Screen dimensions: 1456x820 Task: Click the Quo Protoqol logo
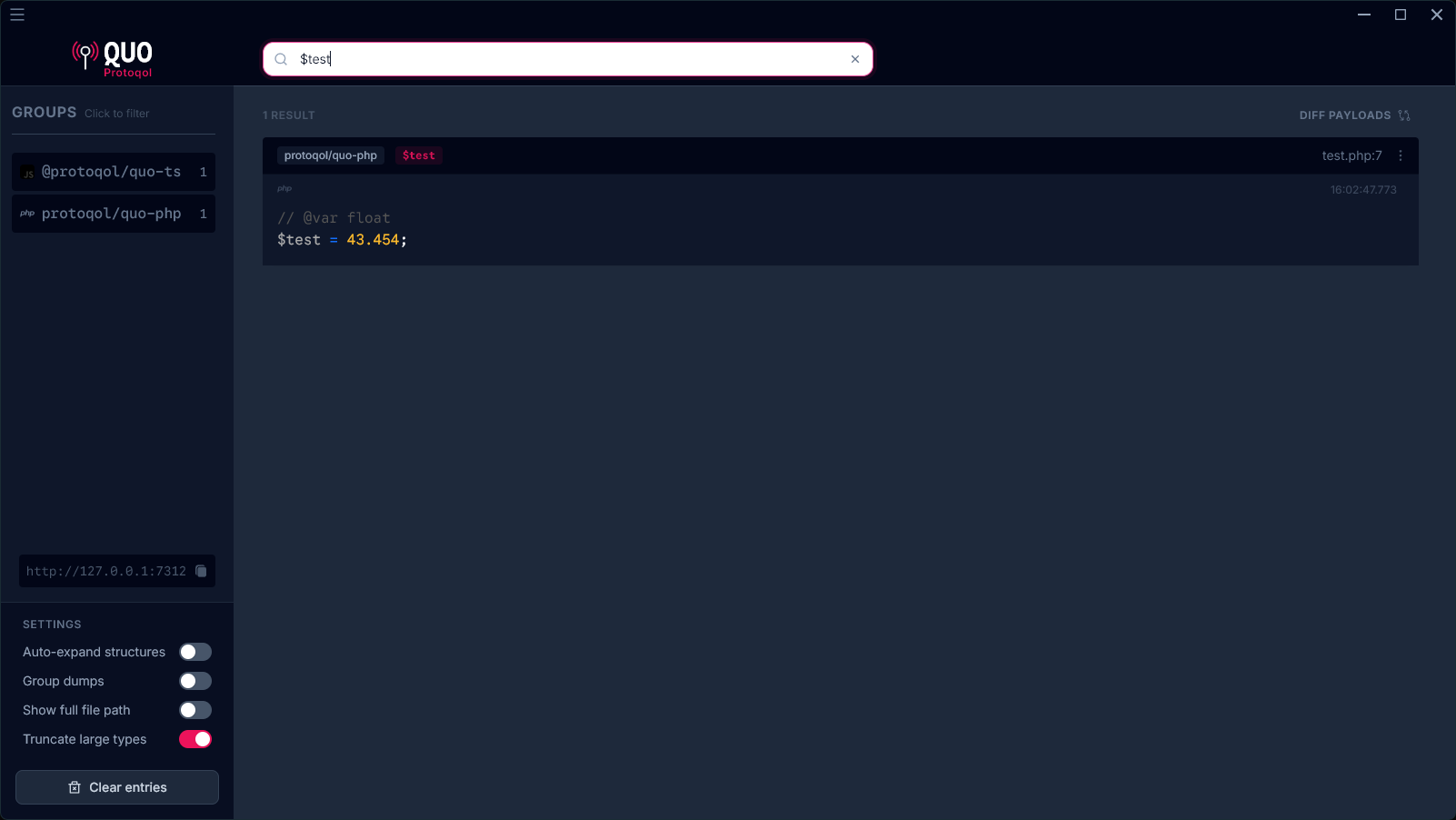(x=113, y=58)
